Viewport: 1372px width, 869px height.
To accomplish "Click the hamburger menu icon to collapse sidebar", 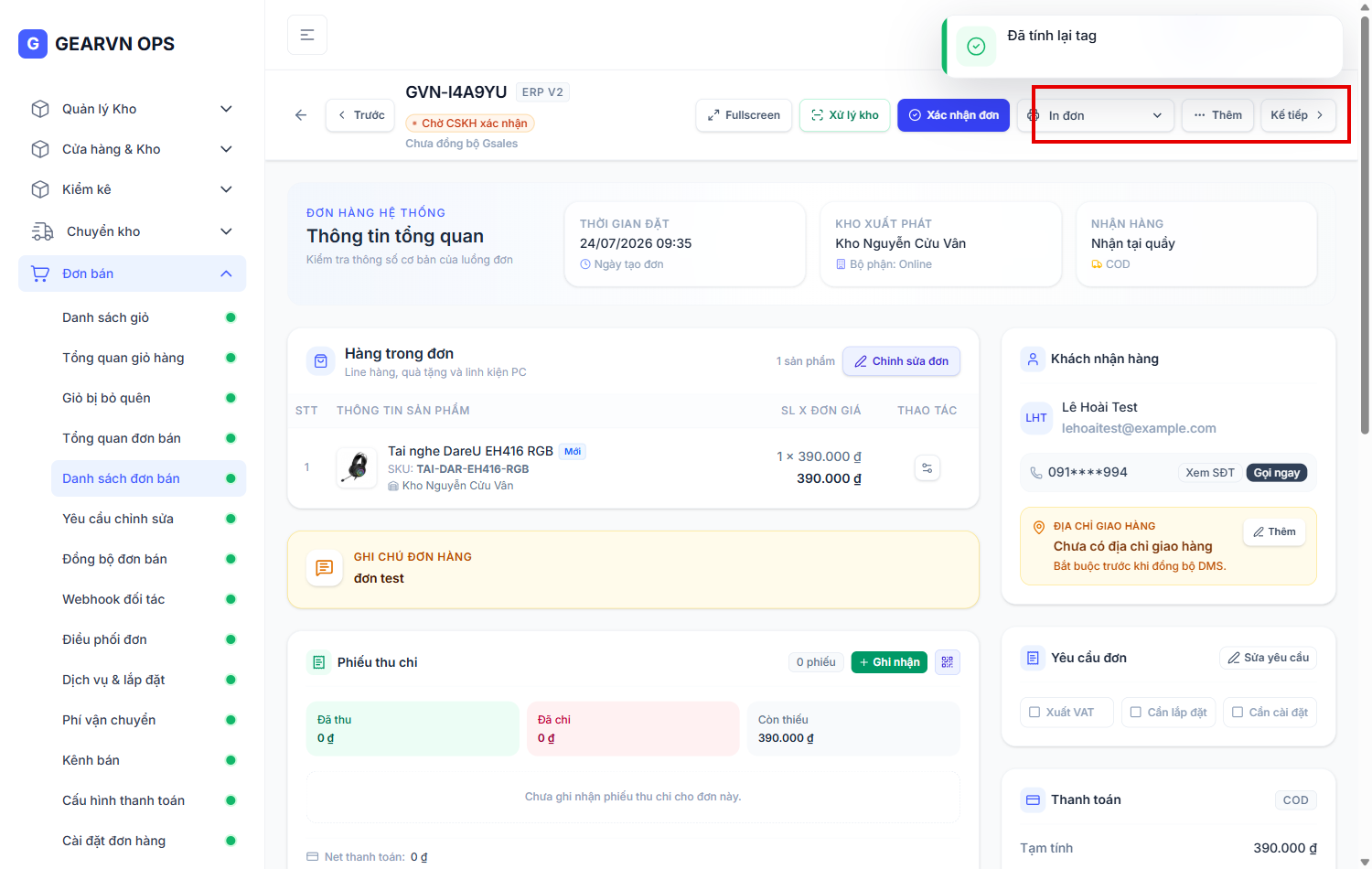I will (307, 35).
